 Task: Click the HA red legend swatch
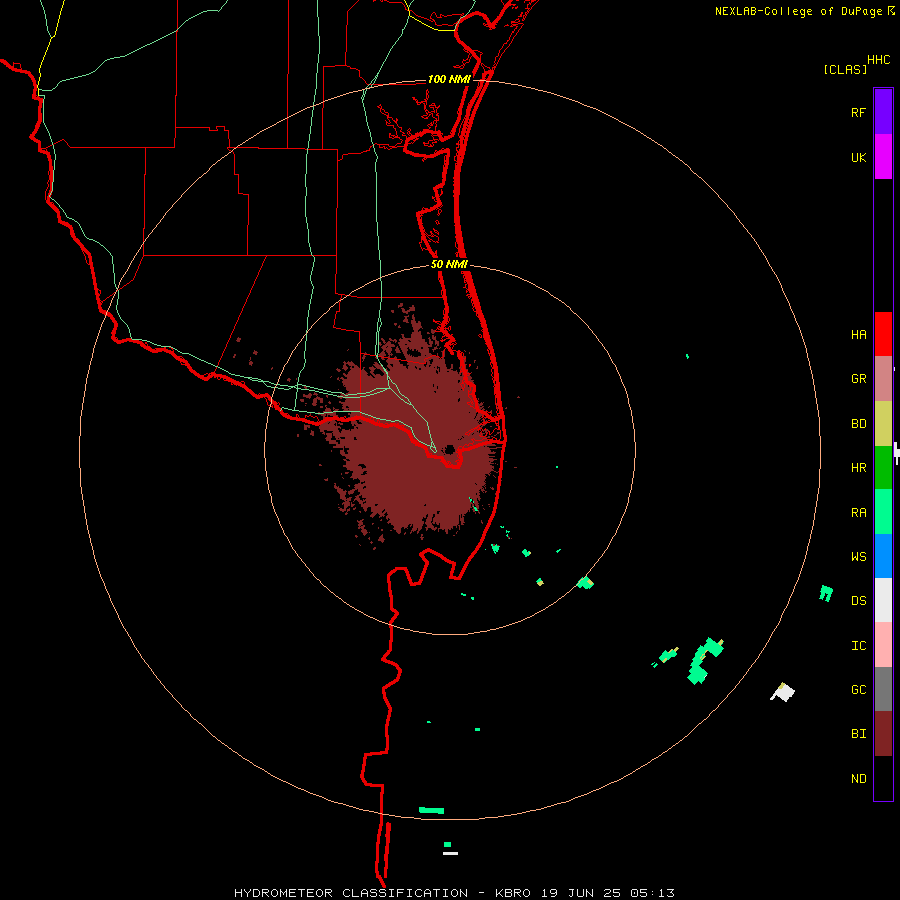883,334
